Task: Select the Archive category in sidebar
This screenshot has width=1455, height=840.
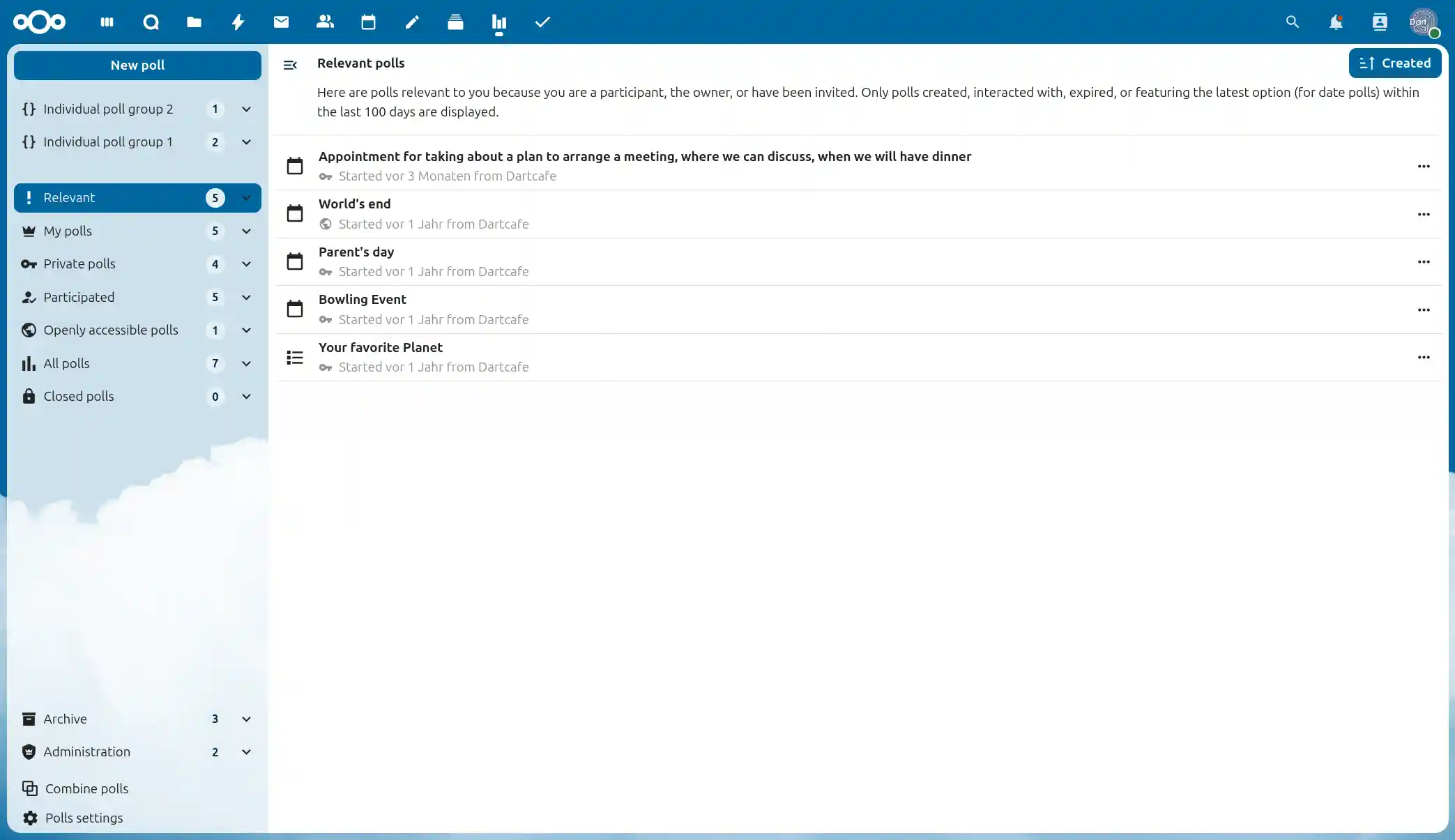Action: coord(65,719)
